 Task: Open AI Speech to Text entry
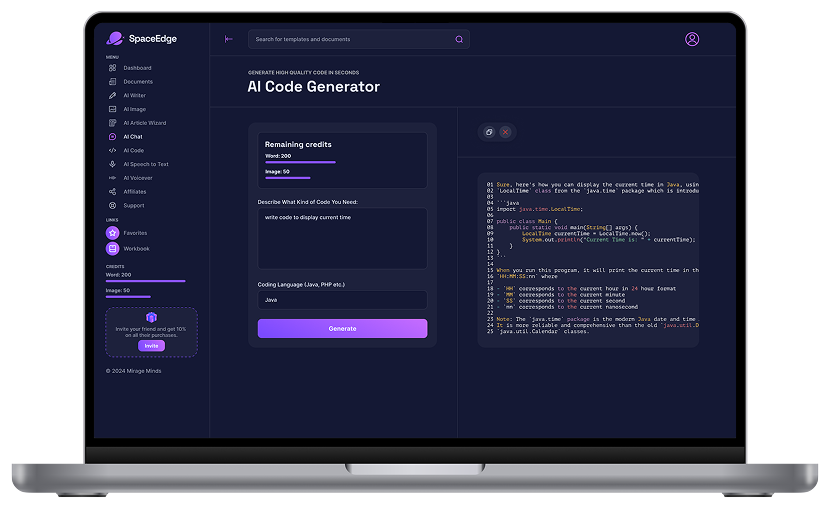[x=146, y=164]
